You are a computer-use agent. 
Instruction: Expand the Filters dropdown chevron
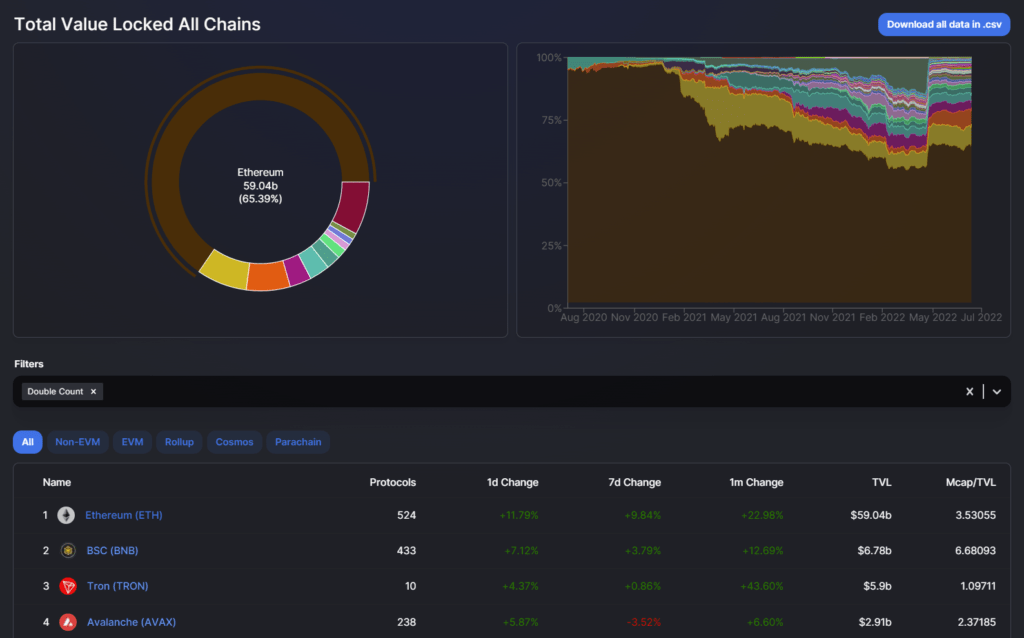[996, 392]
